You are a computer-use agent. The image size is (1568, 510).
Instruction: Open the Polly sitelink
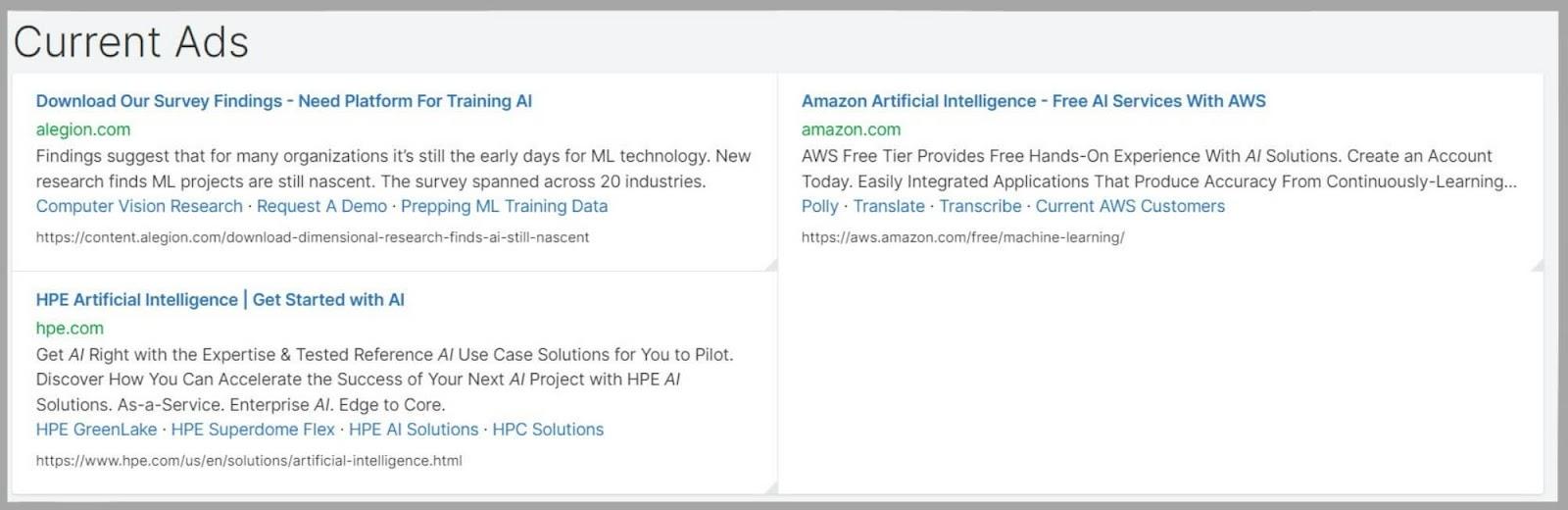(819, 206)
